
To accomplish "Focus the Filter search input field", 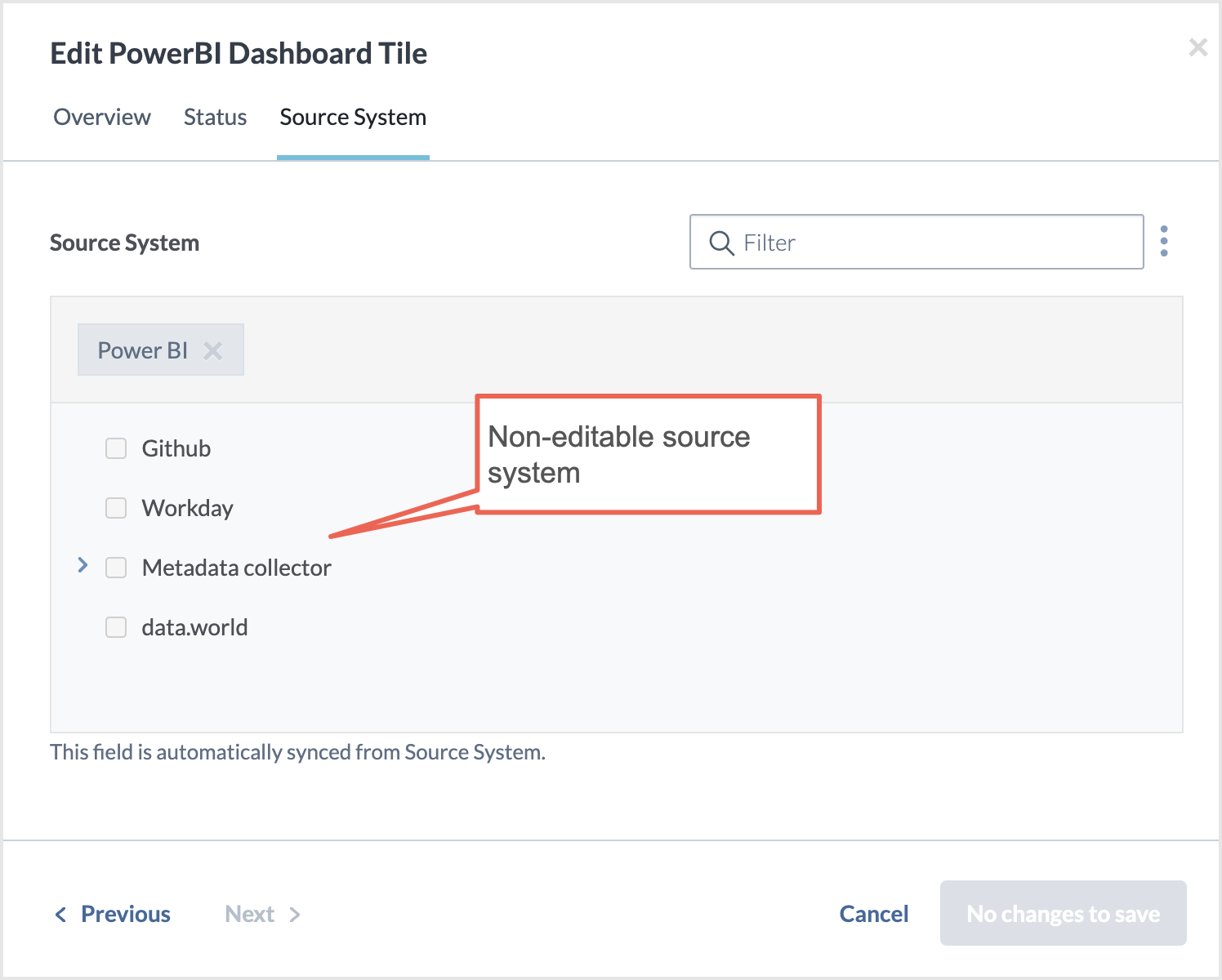I will pos(916,242).
